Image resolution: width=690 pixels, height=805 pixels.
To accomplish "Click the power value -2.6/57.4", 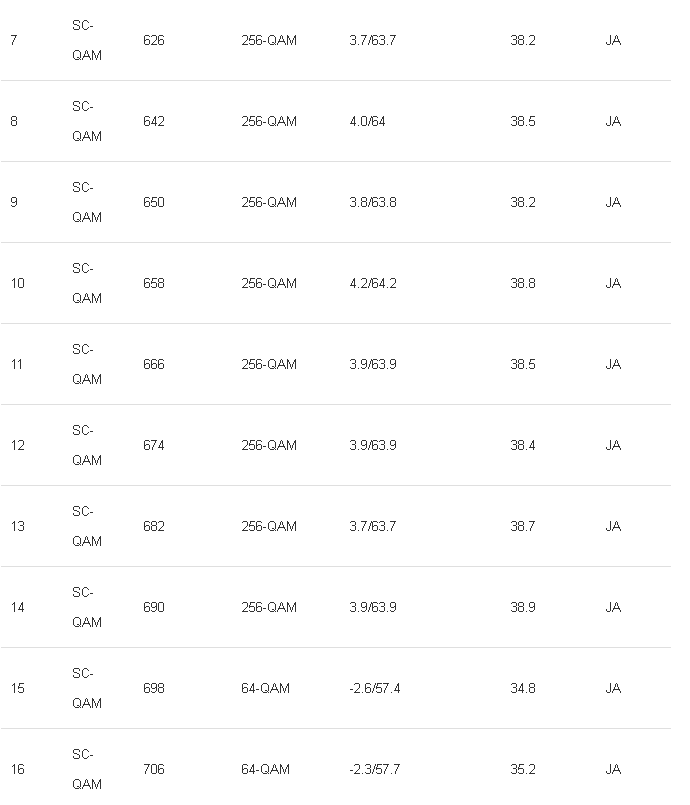I will [x=374, y=689].
